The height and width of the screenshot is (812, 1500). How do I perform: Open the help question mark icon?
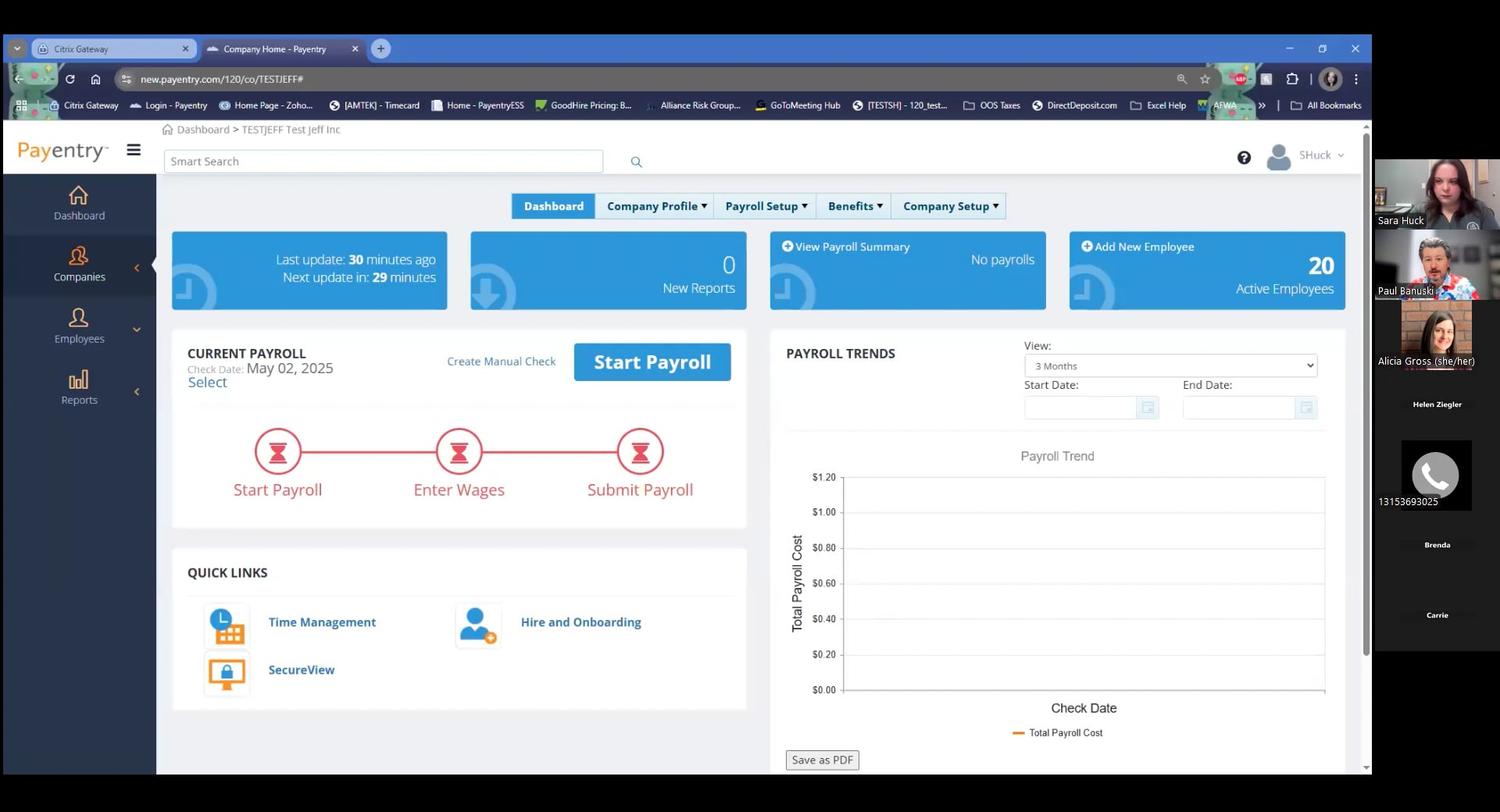pos(1244,158)
